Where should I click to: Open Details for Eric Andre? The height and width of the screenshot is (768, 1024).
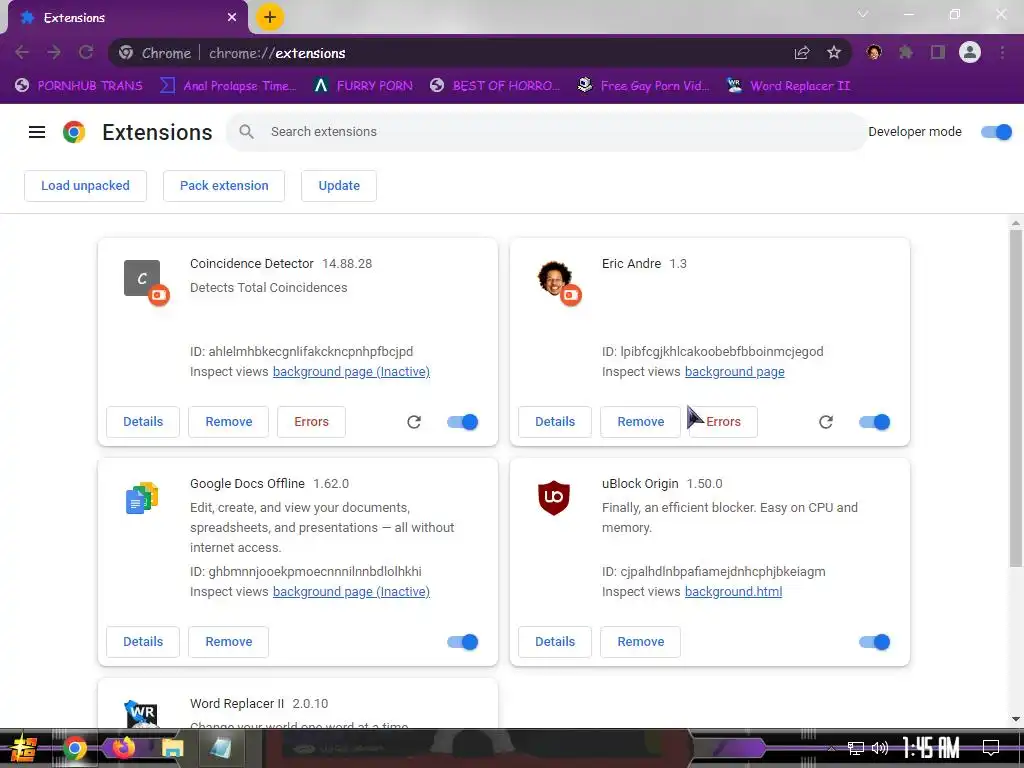tap(555, 422)
